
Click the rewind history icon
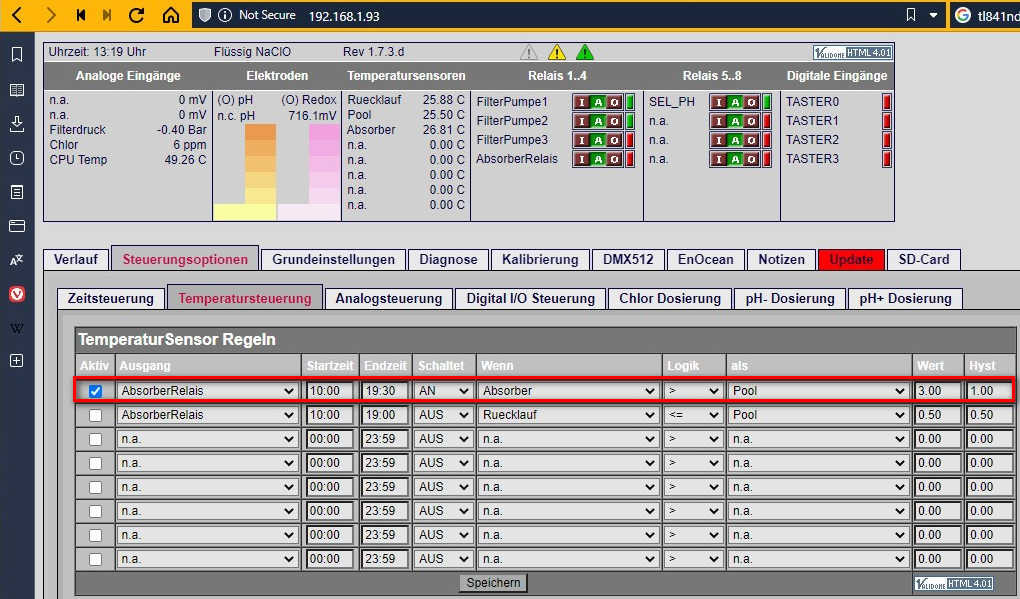click(x=81, y=15)
